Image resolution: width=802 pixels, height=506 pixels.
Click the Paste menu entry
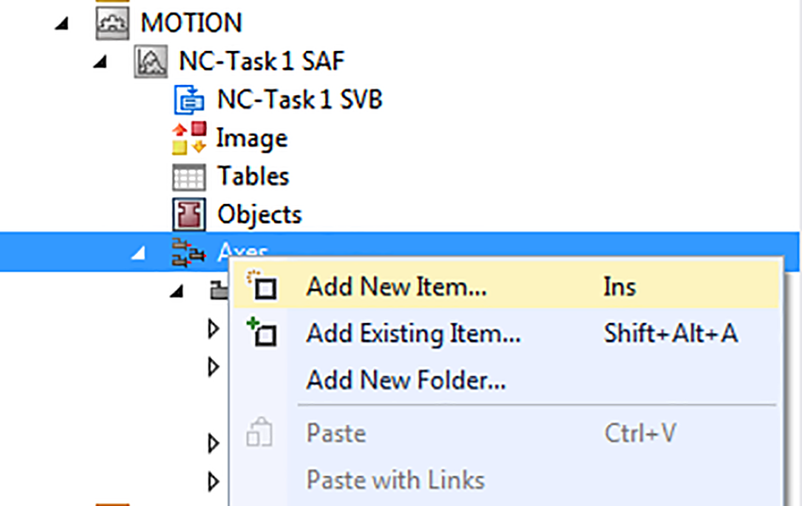336,434
